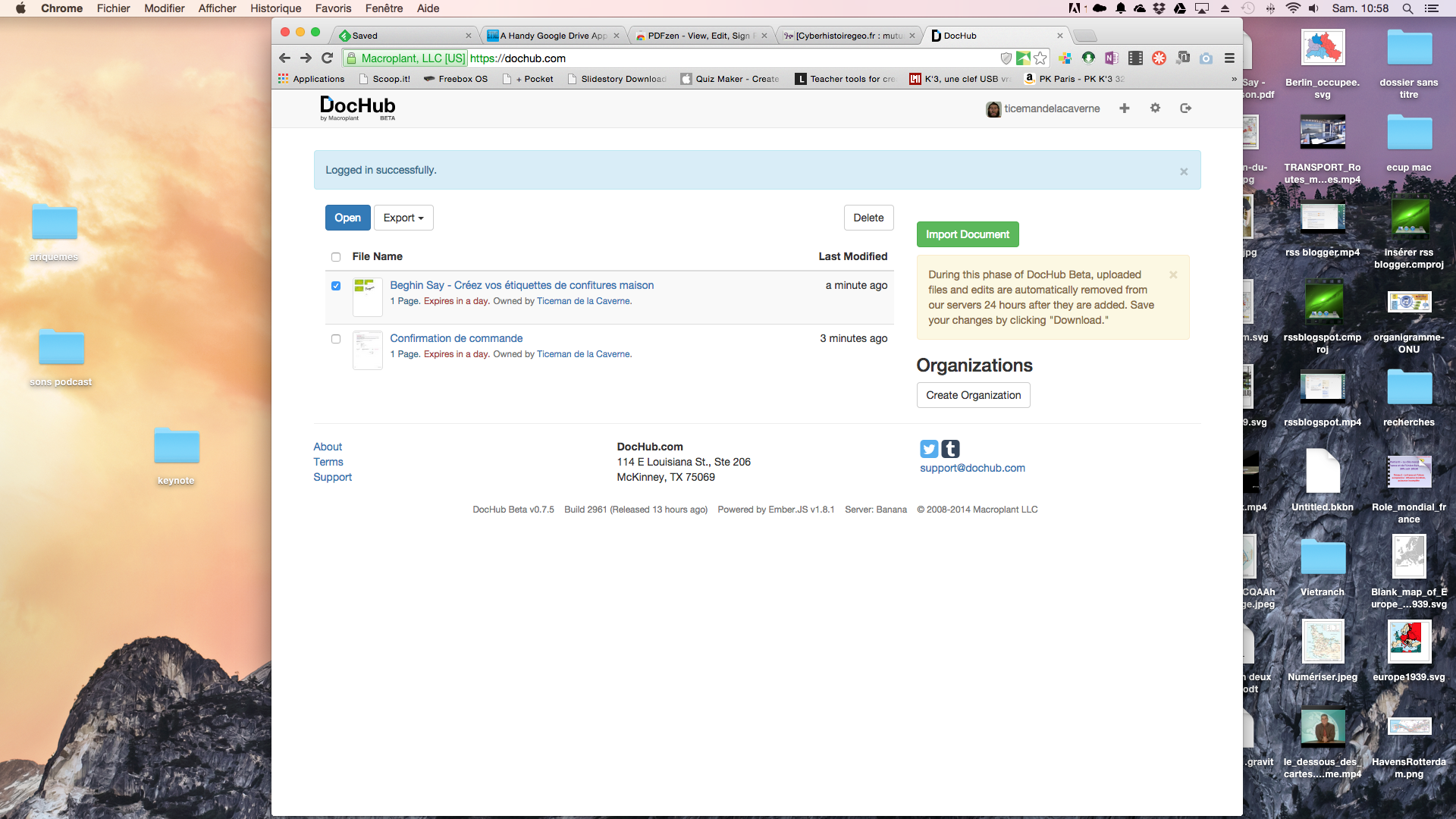The image size is (1456, 819).
Task: Select the keynote folder on desktop
Action: 176,457
